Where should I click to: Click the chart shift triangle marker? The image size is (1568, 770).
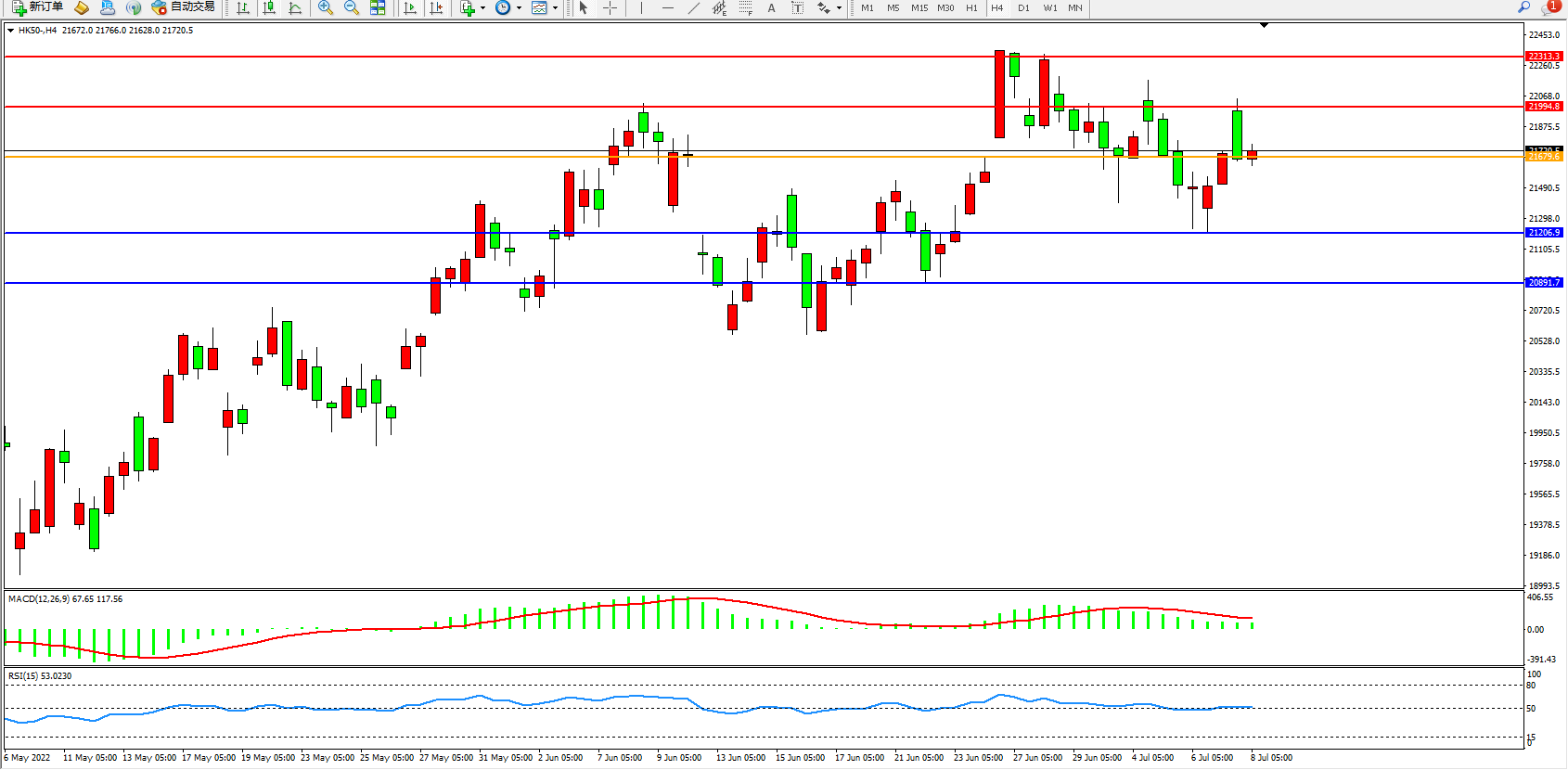click(1264, 25)
